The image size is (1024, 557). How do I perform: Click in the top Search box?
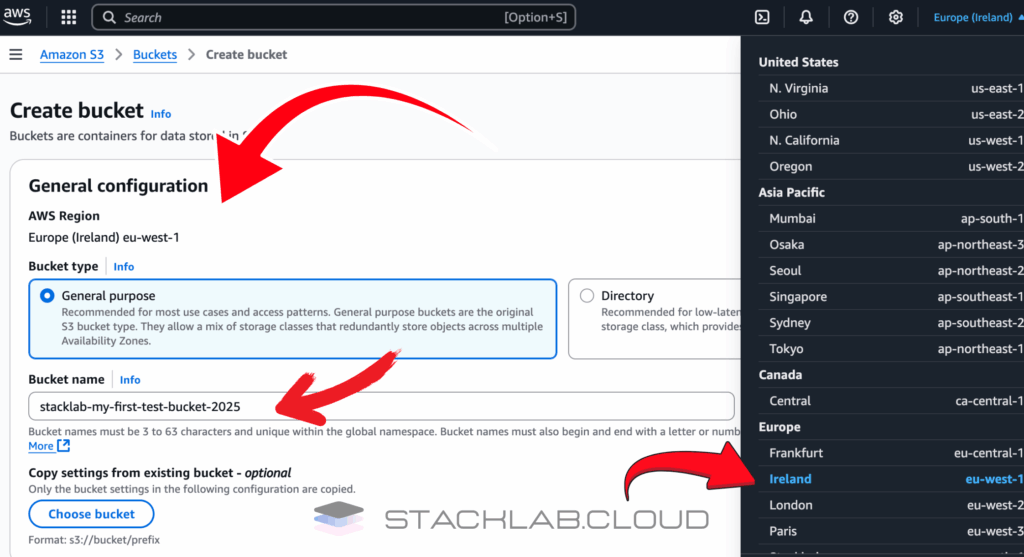(x=334, y=18)
